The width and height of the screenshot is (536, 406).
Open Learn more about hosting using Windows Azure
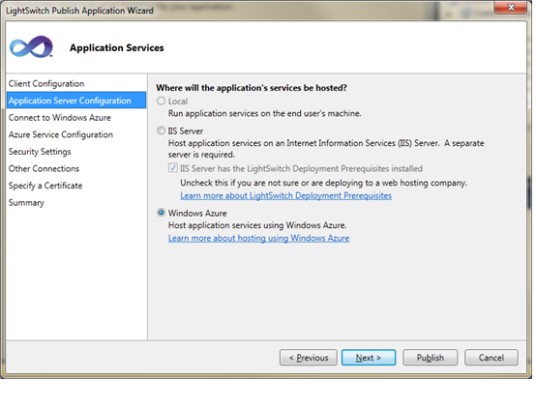259,238
